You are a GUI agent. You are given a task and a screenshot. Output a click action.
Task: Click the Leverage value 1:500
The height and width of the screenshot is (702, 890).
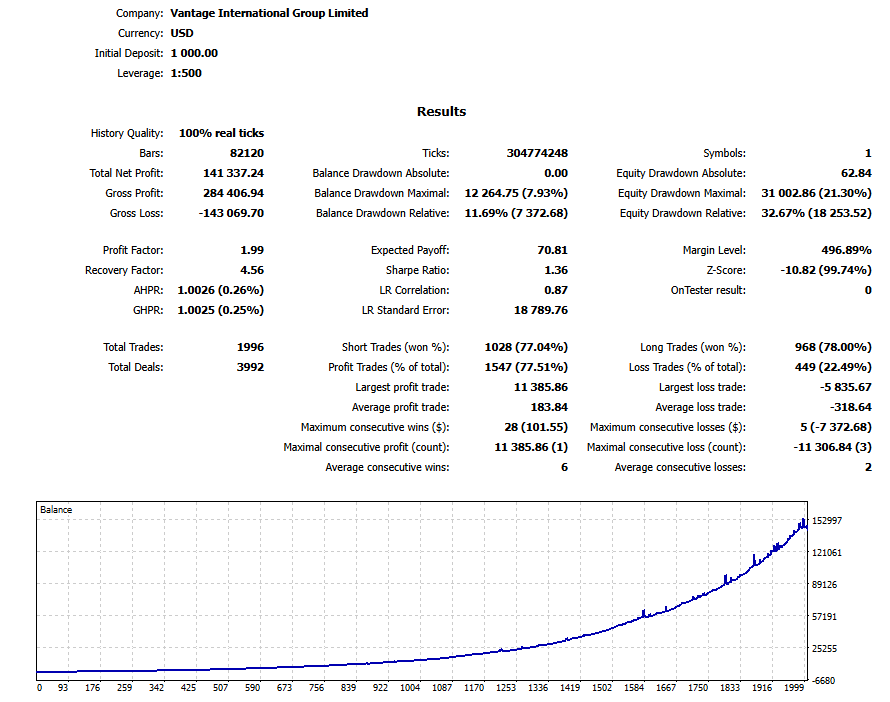tap(186, 72)
